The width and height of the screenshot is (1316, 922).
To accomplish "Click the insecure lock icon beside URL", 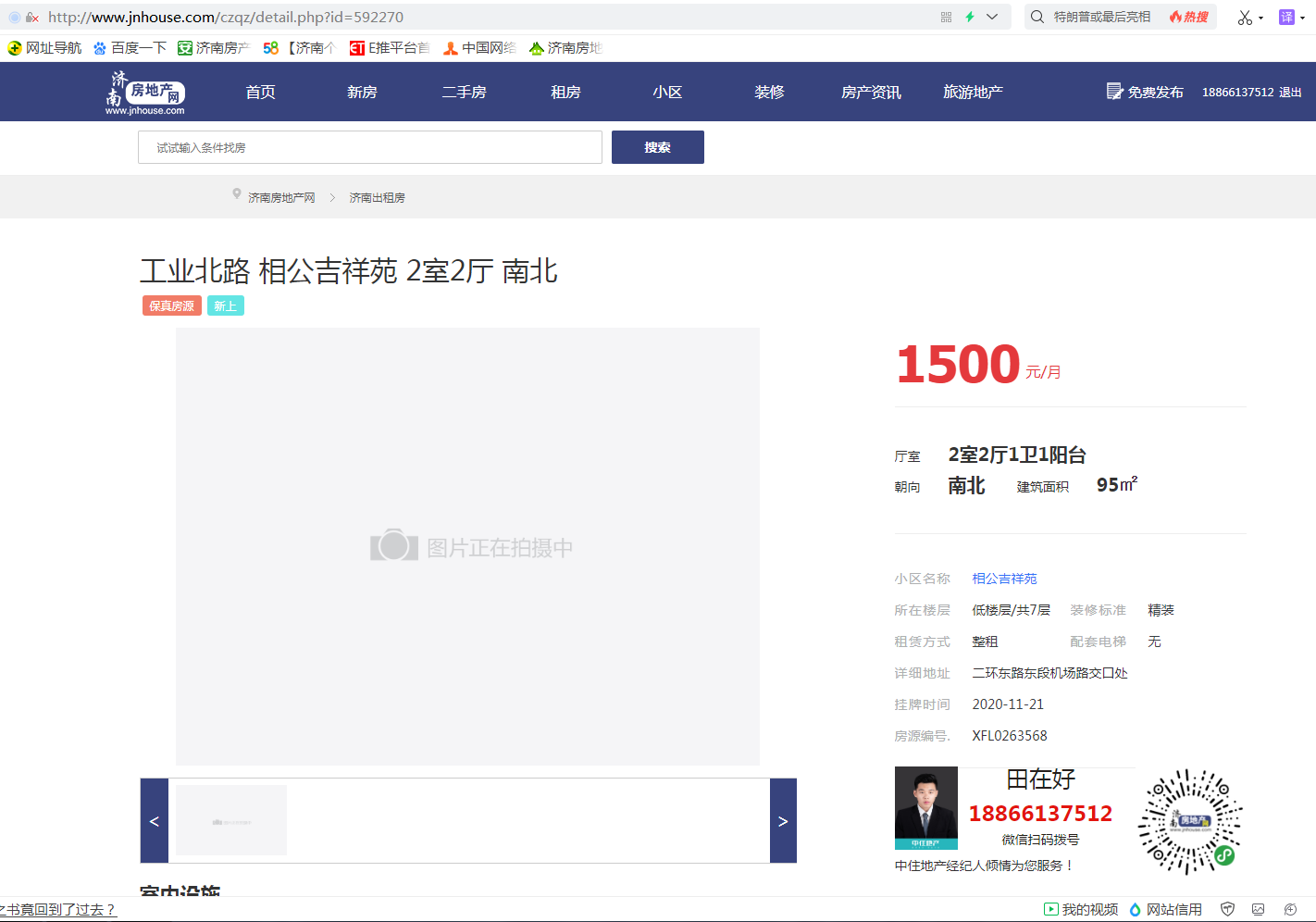I will (31, 18).
